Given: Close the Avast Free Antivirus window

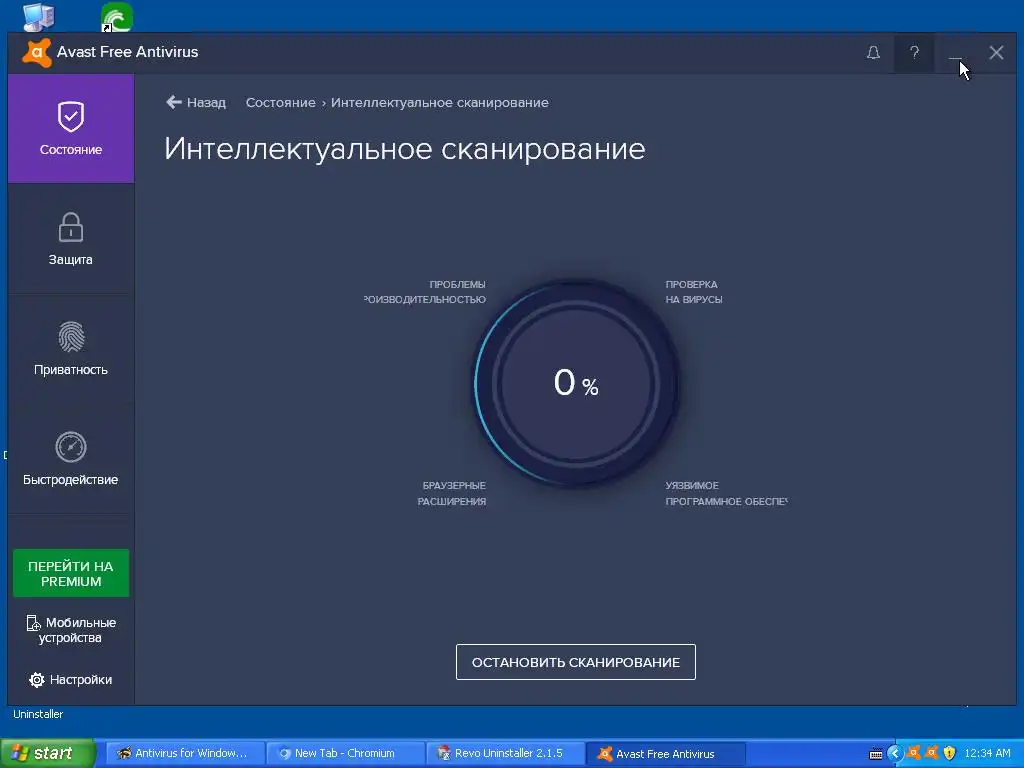Looking at the screenshot, I should click(996, 53).
